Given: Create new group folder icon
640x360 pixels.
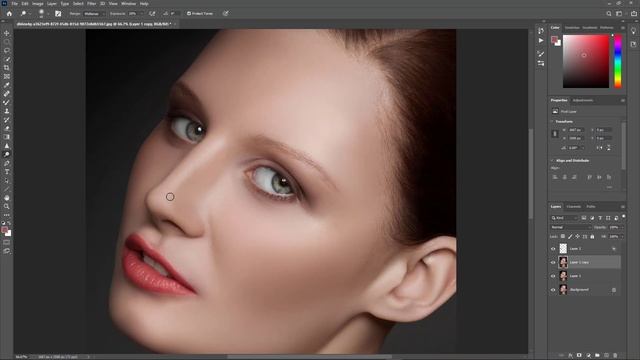Looking at the screenshot, I should [597, 356].
